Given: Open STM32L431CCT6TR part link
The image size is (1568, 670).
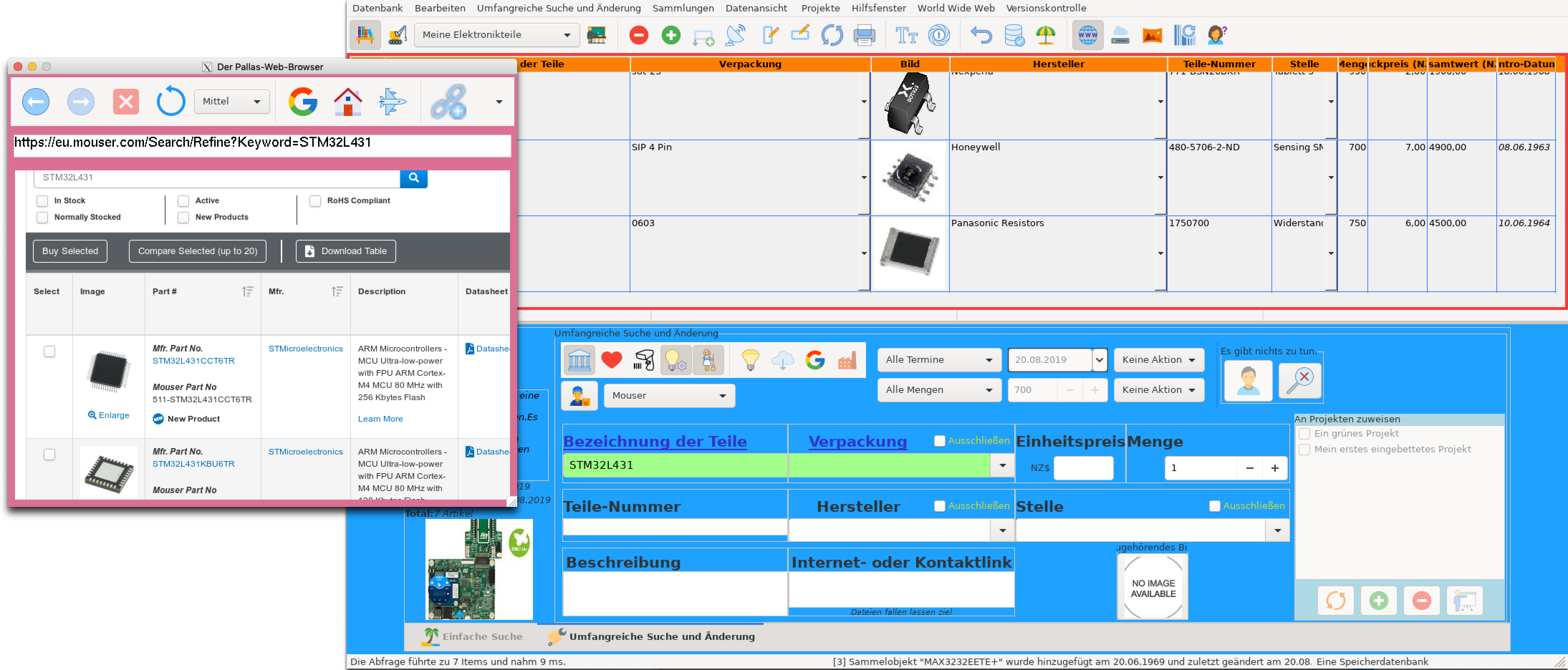Looking at the screenshot, I should pyautogui.click(x=193, y=361).
